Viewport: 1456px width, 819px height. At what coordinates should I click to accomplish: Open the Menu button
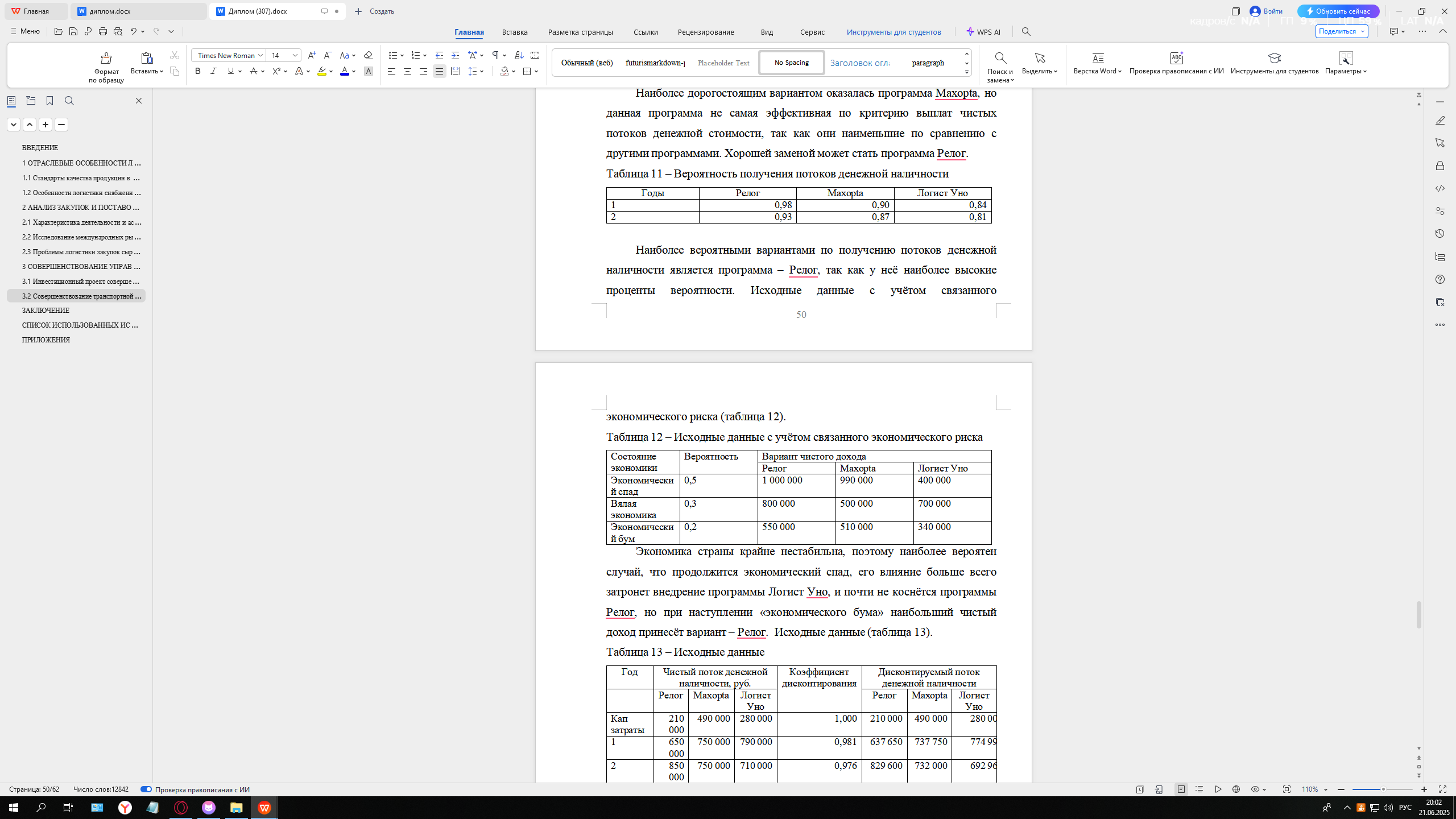coord(25,31)
